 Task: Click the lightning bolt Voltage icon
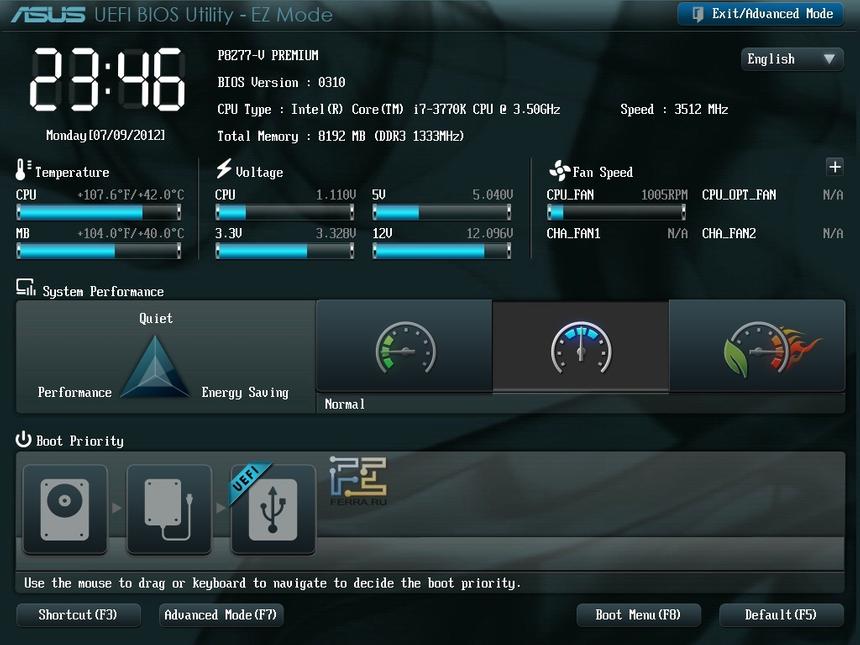(224, 170)
